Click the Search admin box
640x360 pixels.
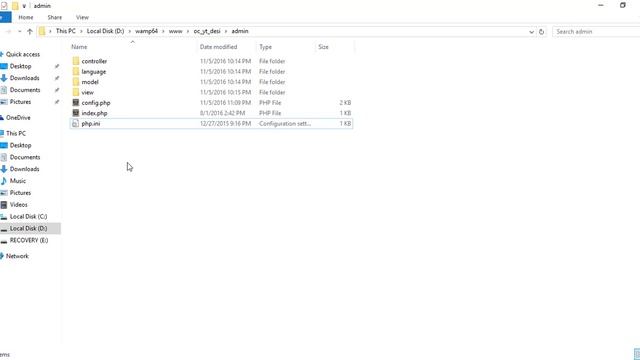pos(596,31)
